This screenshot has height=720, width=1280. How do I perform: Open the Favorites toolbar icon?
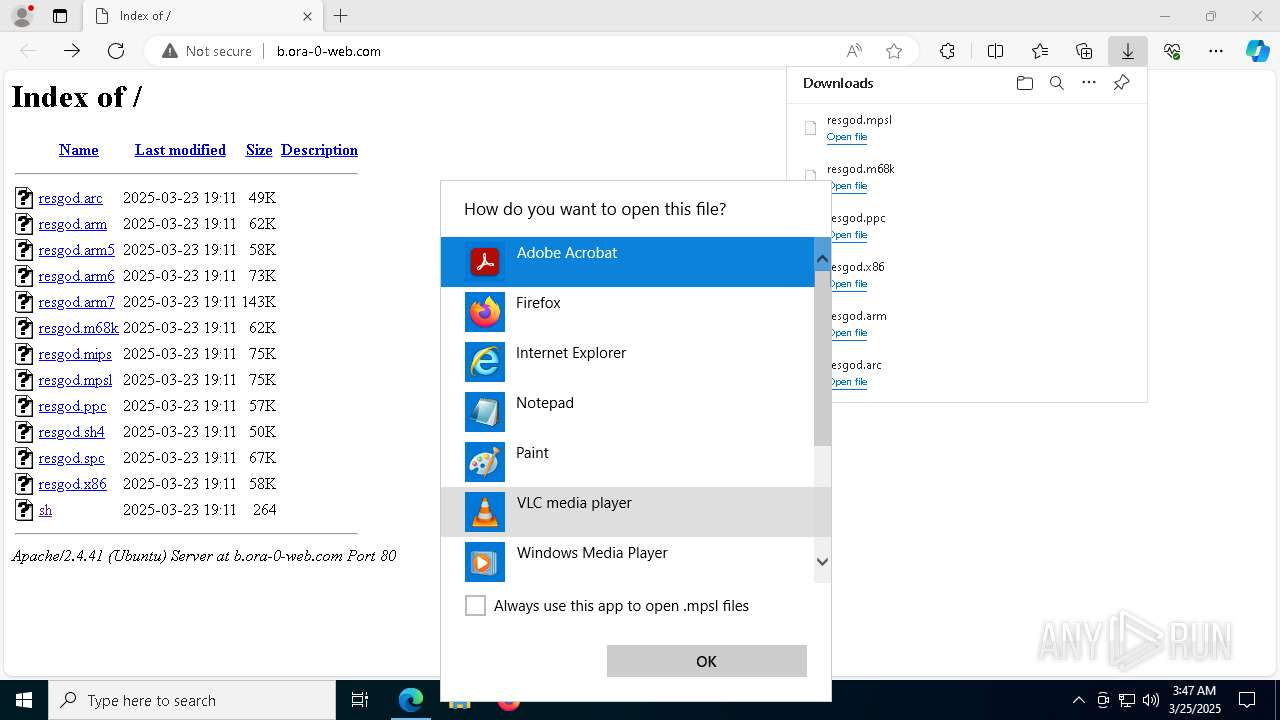click(x=1040, y=51)
